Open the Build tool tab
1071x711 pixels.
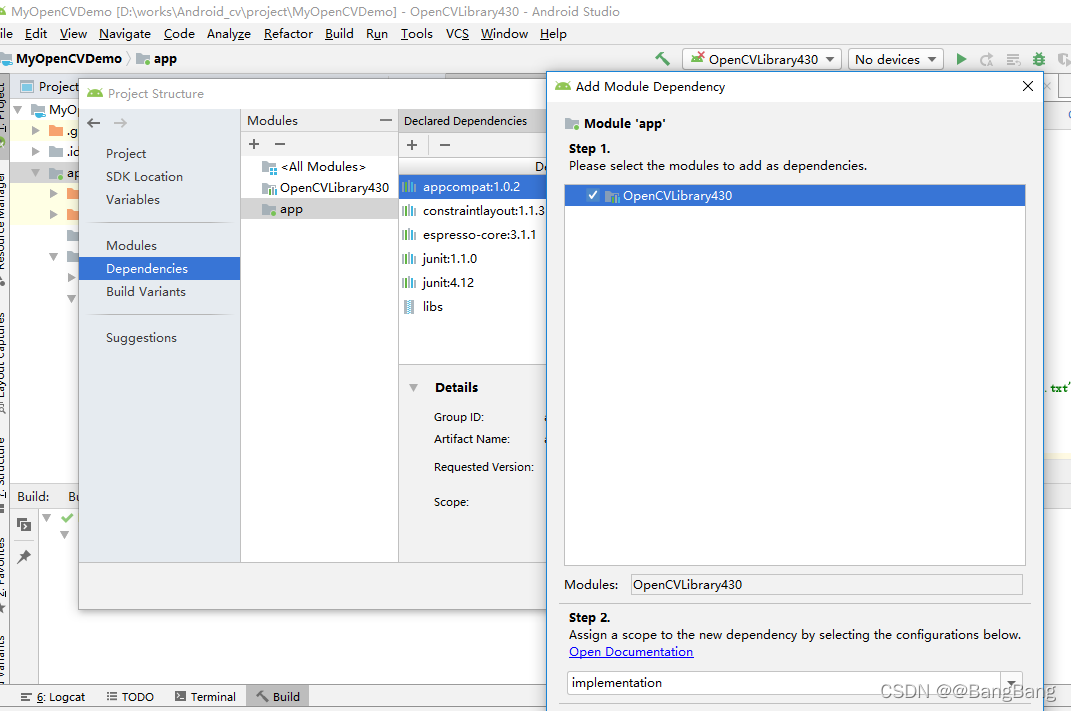(278, 697)
